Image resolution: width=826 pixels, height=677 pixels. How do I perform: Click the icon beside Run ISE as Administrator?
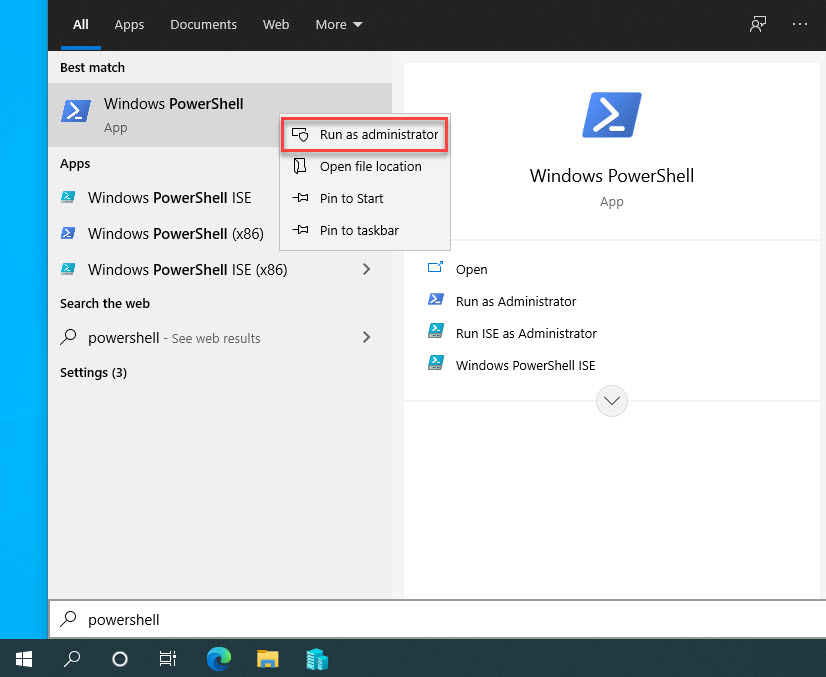click(436, 331)
